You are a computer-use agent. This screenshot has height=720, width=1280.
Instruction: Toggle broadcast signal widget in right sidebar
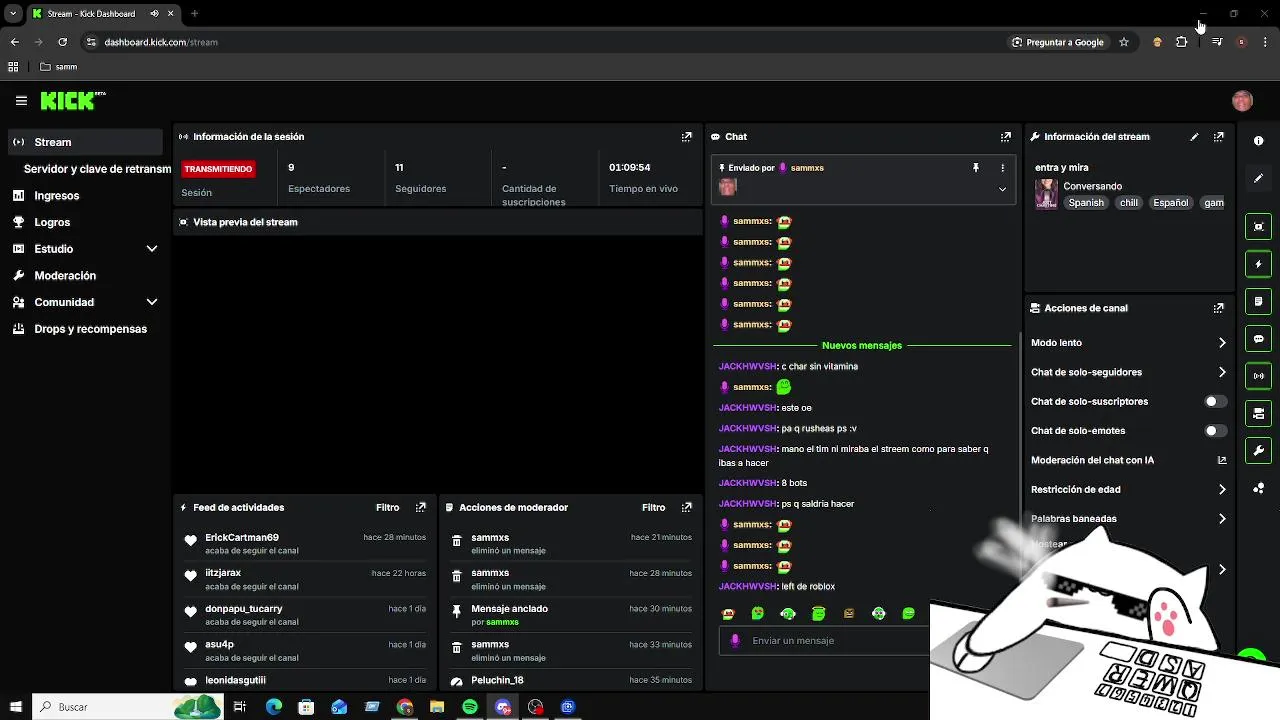(1259, 376)
